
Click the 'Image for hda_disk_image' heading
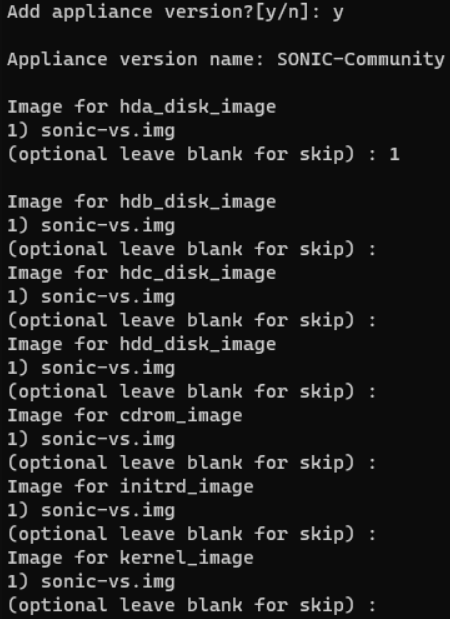click(x=142, y=107)
